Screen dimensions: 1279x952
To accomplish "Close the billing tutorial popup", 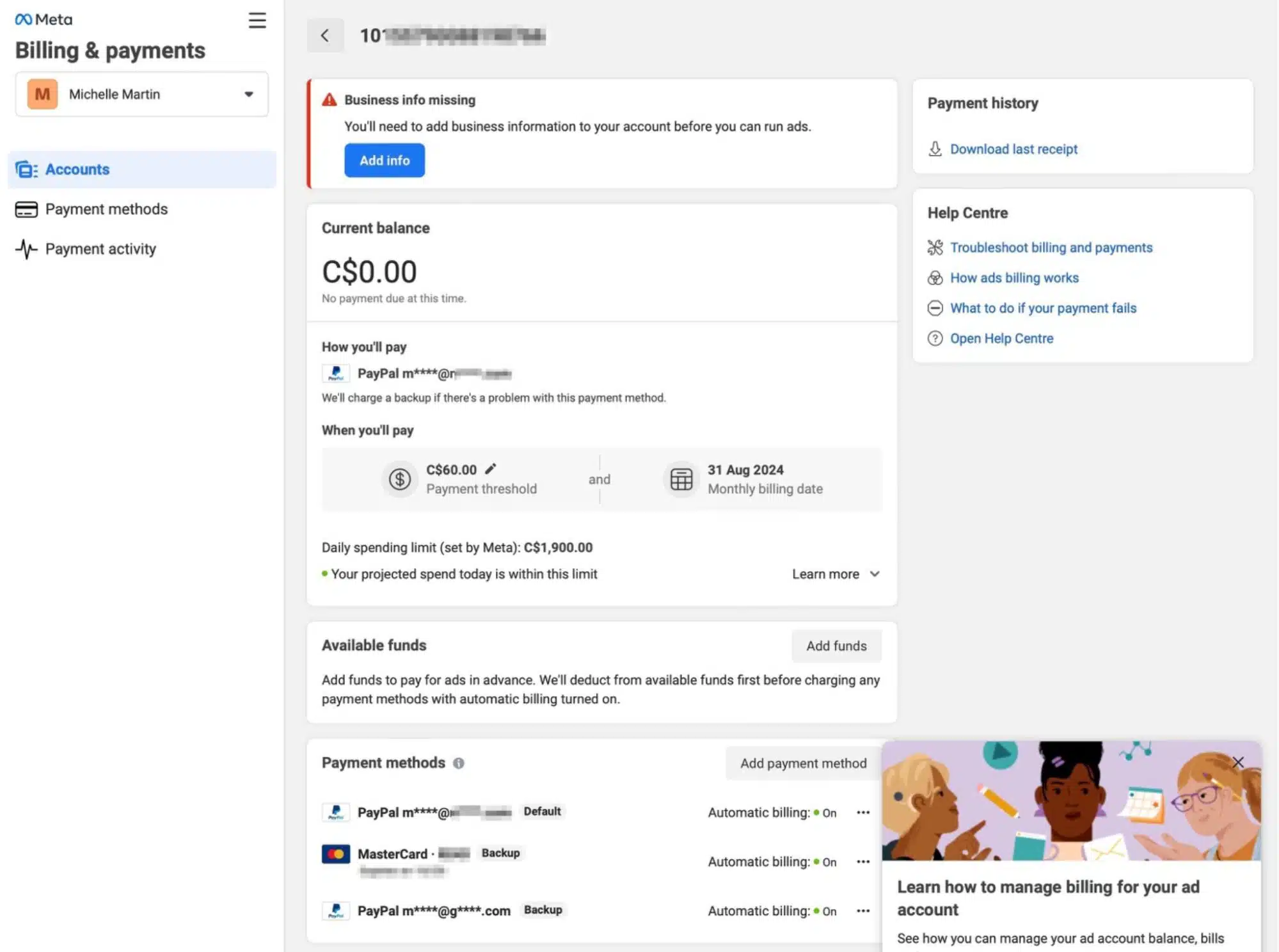I will pos(1237,762).
